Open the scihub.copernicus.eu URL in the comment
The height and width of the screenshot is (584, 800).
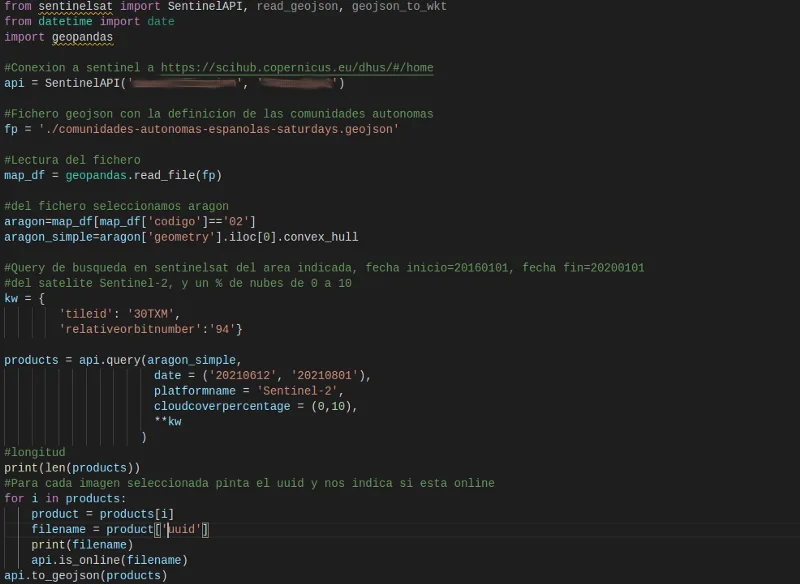coord(297,68)
